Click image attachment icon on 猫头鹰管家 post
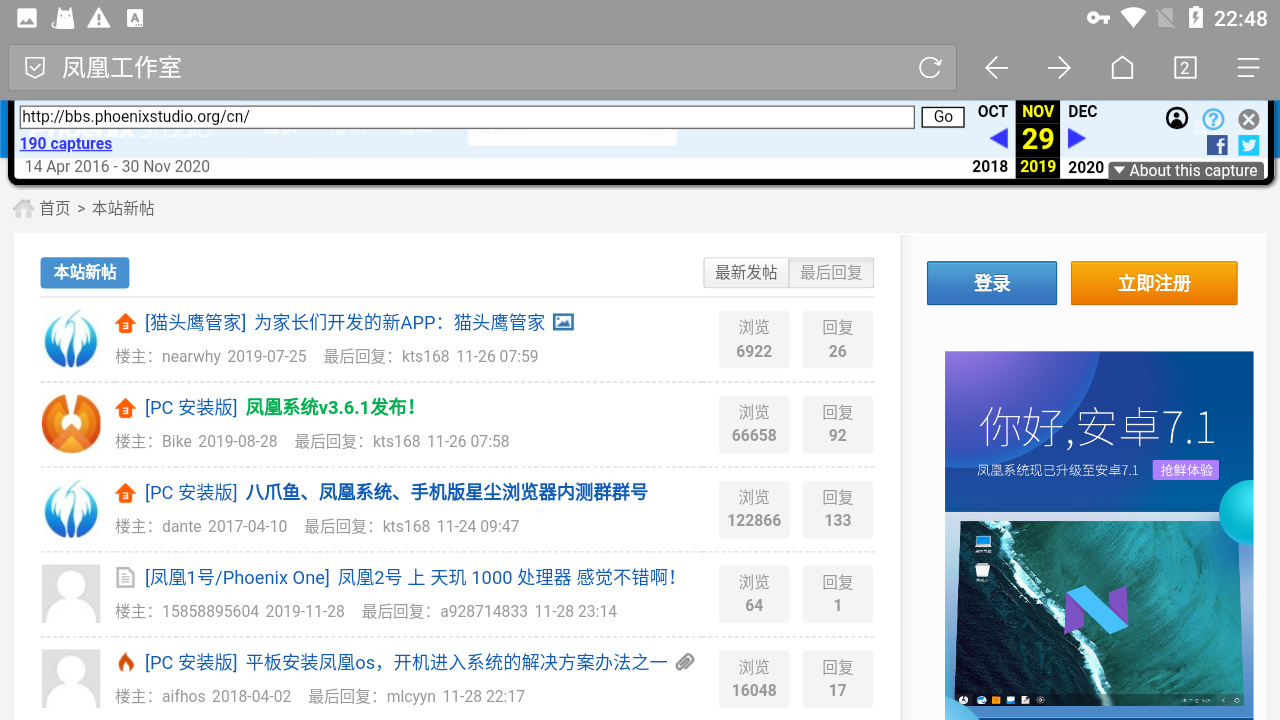Viewport: 1280px width, 720px height. (x=563, y=322)
